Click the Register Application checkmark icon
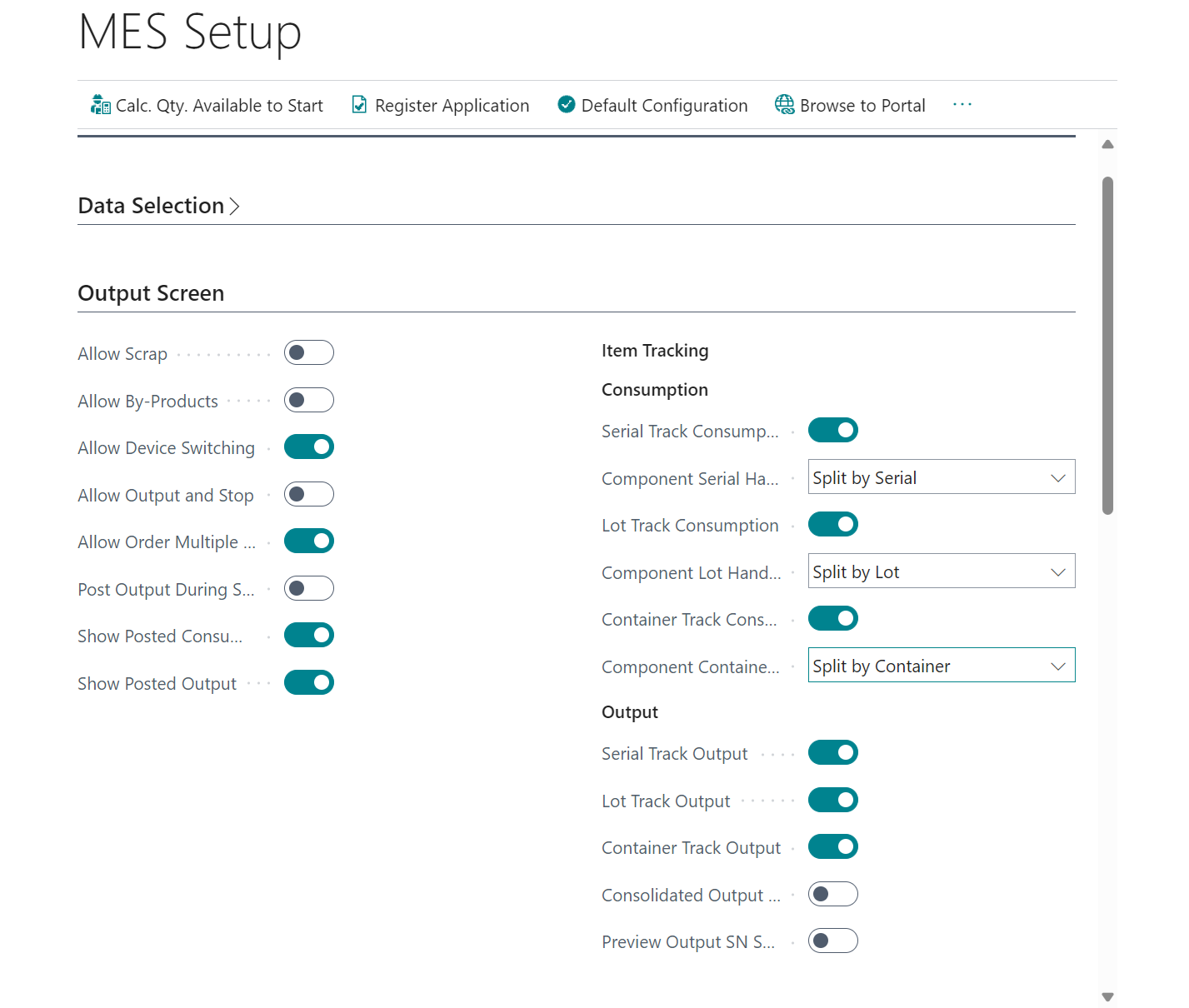Image resolution: width=1189 pixels, height=1008 pixels. (x=359, y=104)
